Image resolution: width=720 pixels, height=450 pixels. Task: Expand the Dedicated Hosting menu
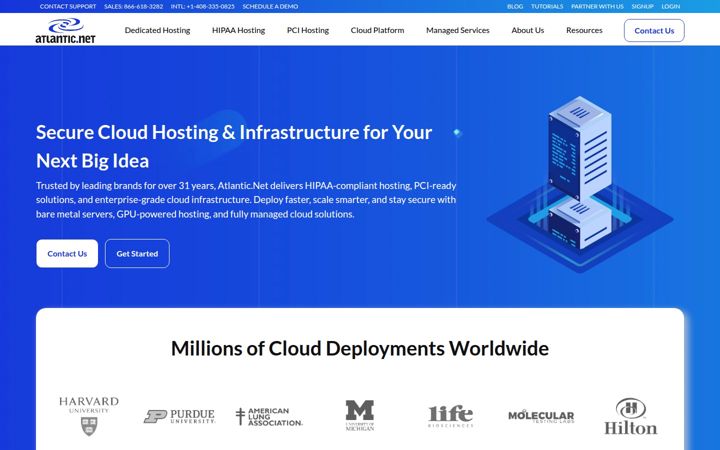click(x=158, y=30)
